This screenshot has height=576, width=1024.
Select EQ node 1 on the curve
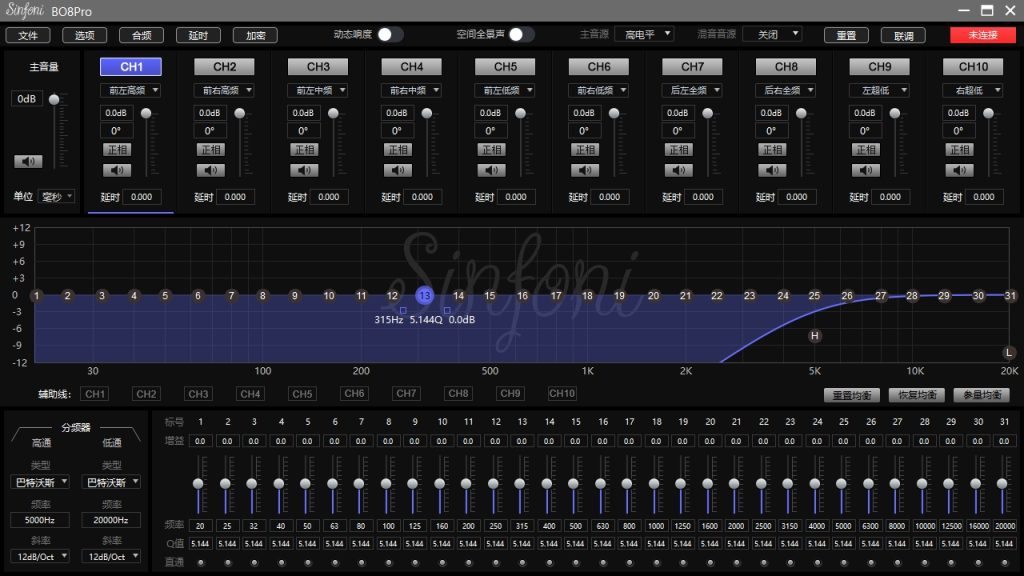point(37,296)
